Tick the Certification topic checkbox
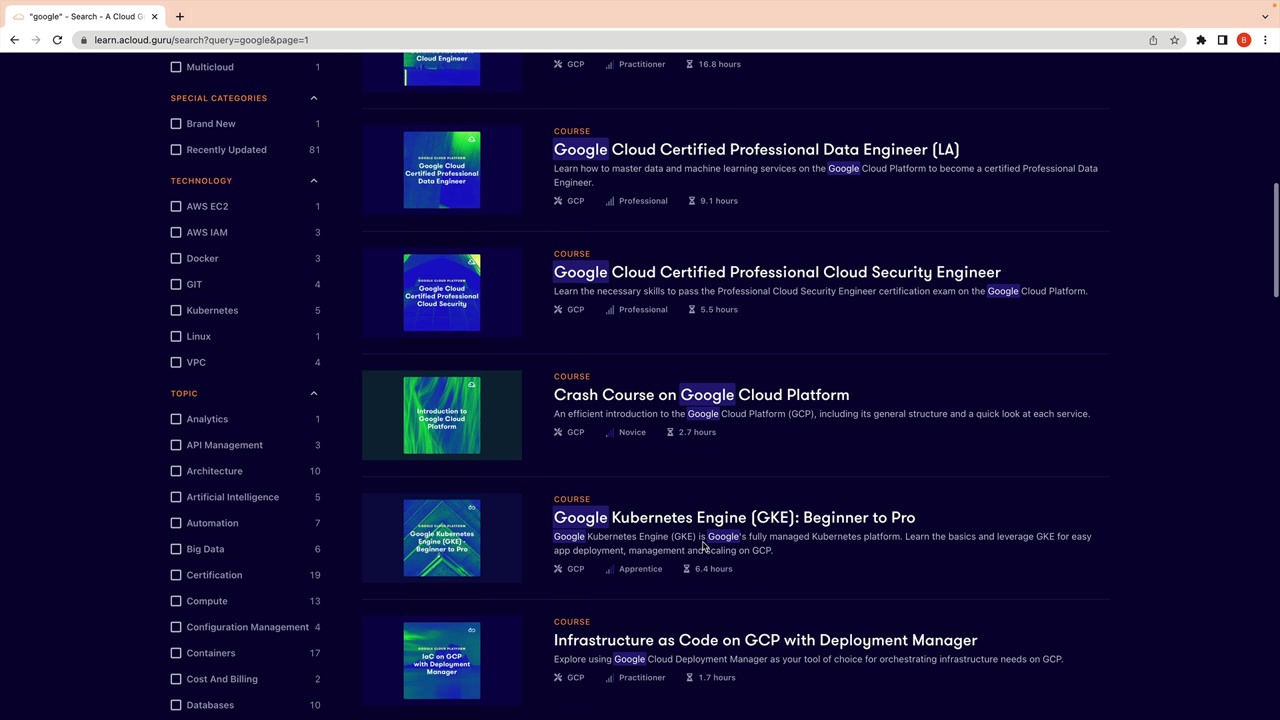This screenshot has width=1280, height=720. tap(176, 575)
